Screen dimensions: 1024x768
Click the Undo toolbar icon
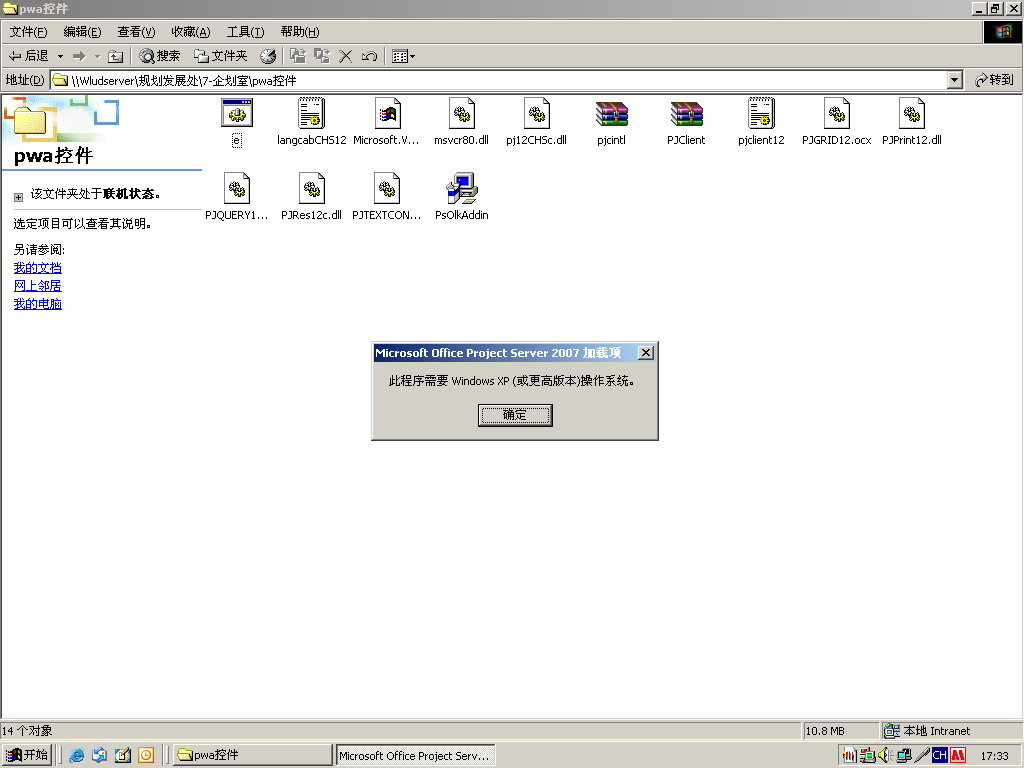tap(370, 56)
